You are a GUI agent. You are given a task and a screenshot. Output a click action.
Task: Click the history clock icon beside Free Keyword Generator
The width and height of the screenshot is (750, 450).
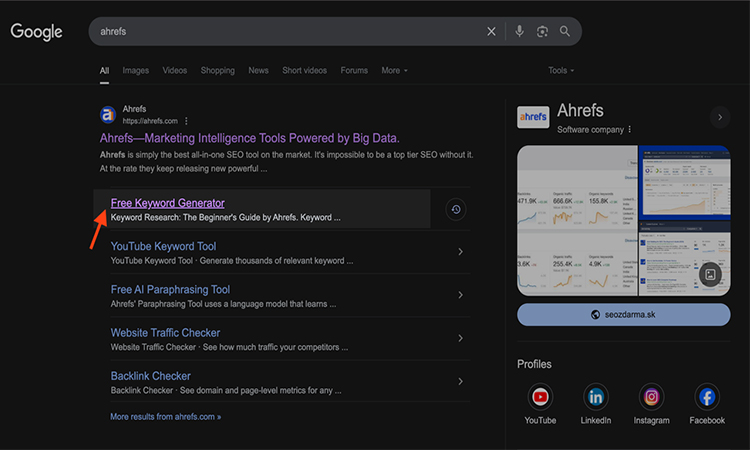click(456, 209)
